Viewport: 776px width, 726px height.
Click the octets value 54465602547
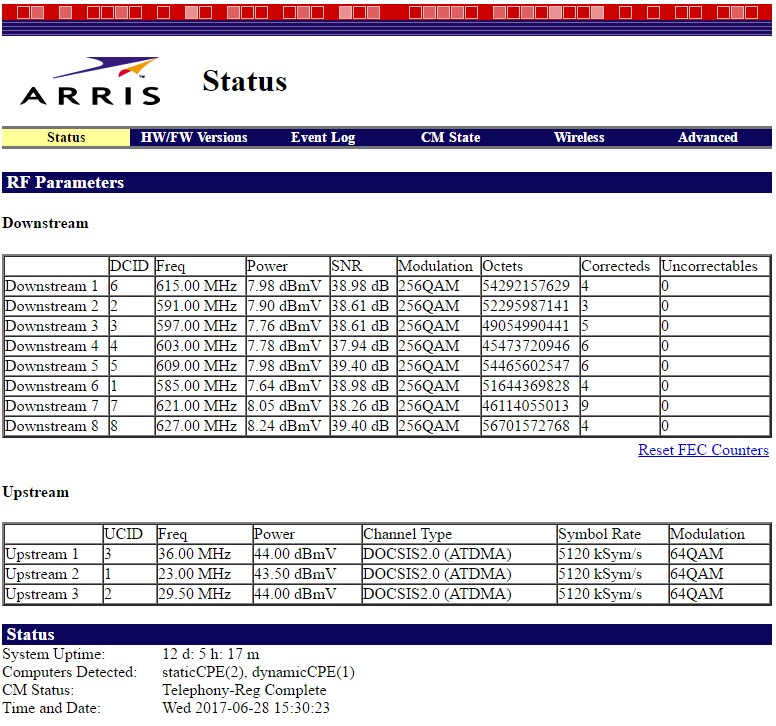click(526, 366)
